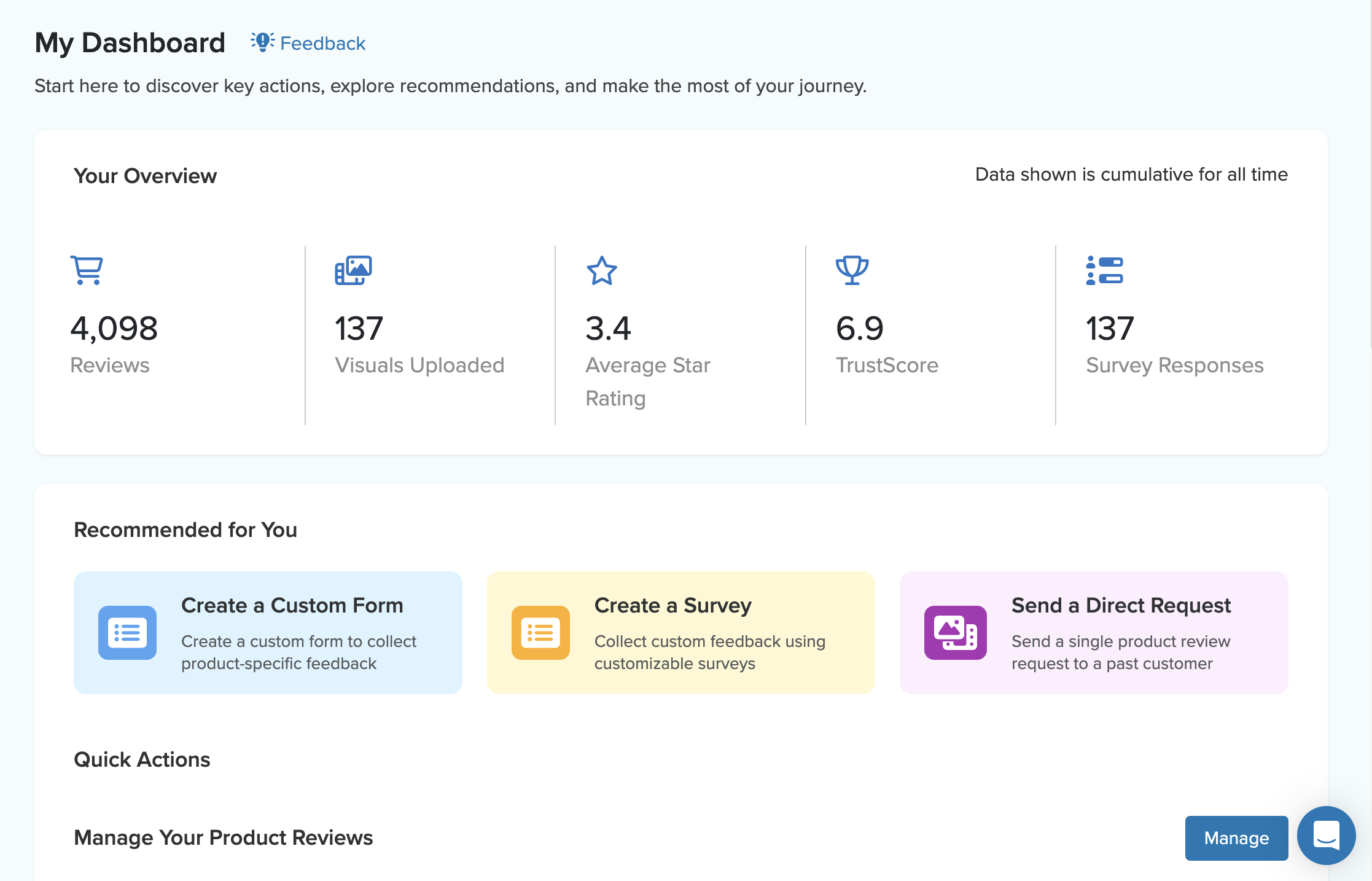
Task: Click the purple Direct Request icon
Action: pyautogui.click(x=955, y=633)
